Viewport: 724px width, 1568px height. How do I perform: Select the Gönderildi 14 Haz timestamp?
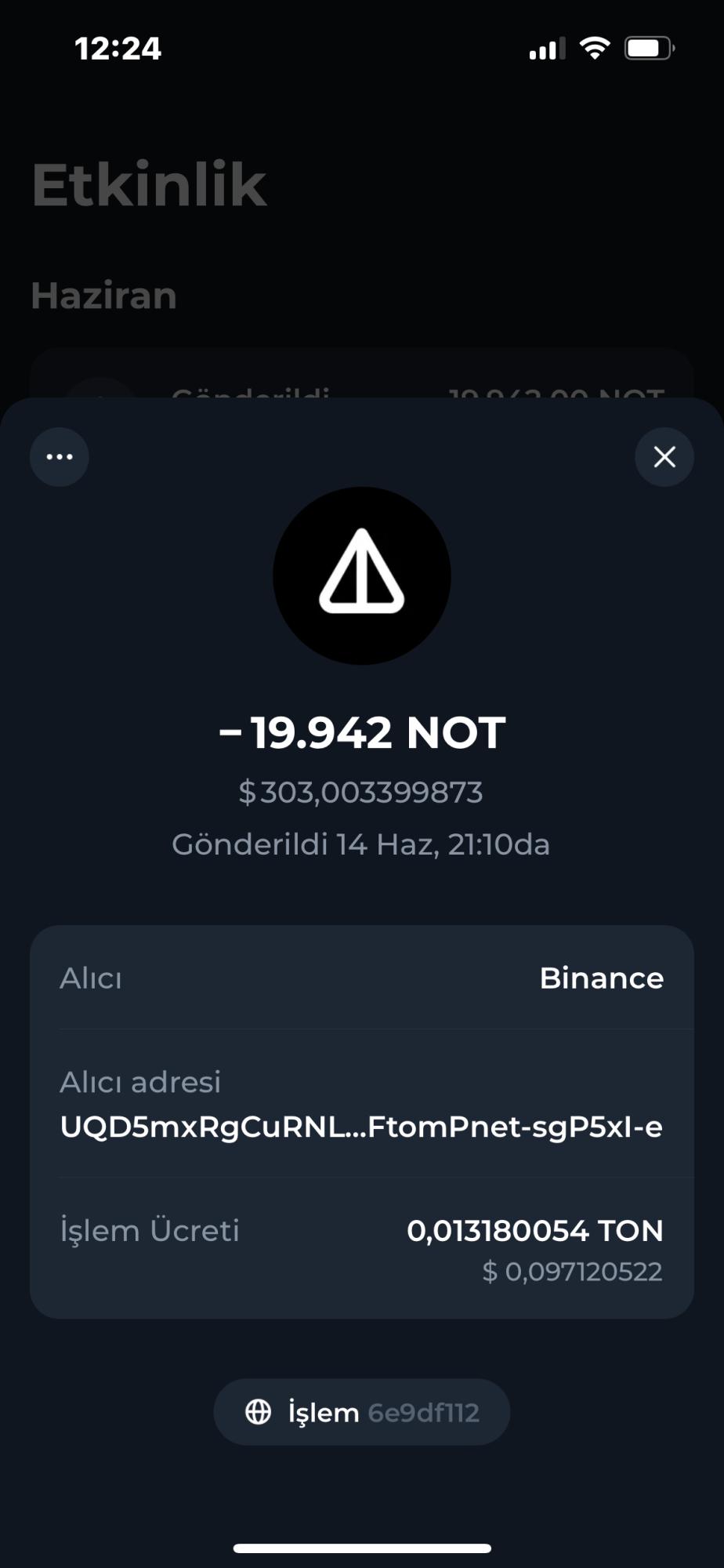tap(361, 844)
